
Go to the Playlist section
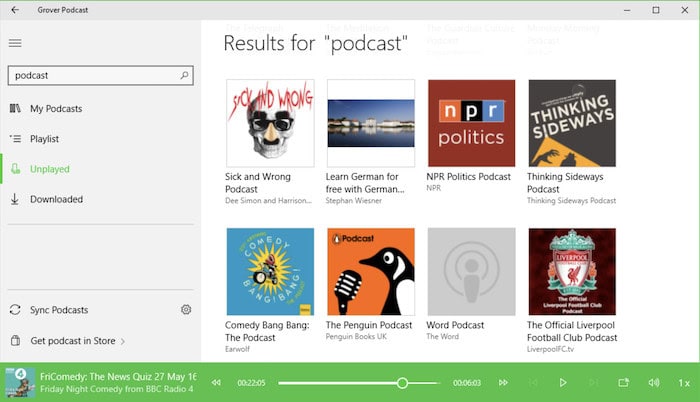pos(100,139)
